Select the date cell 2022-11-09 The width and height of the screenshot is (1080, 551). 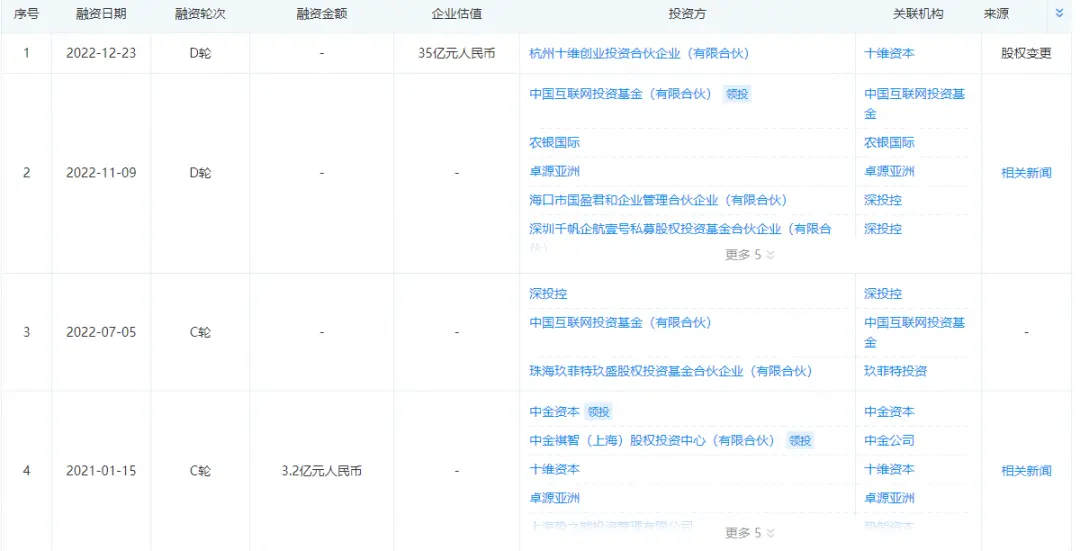click(x=101, y=173)
